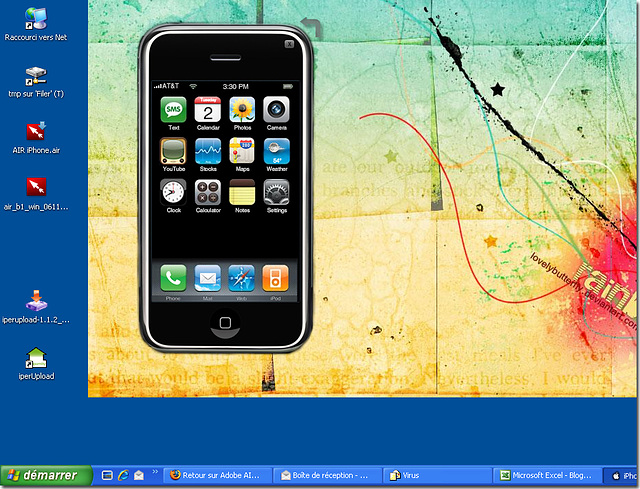
Task: Tap the orange iPod dock icon
Action: [276, 278]
